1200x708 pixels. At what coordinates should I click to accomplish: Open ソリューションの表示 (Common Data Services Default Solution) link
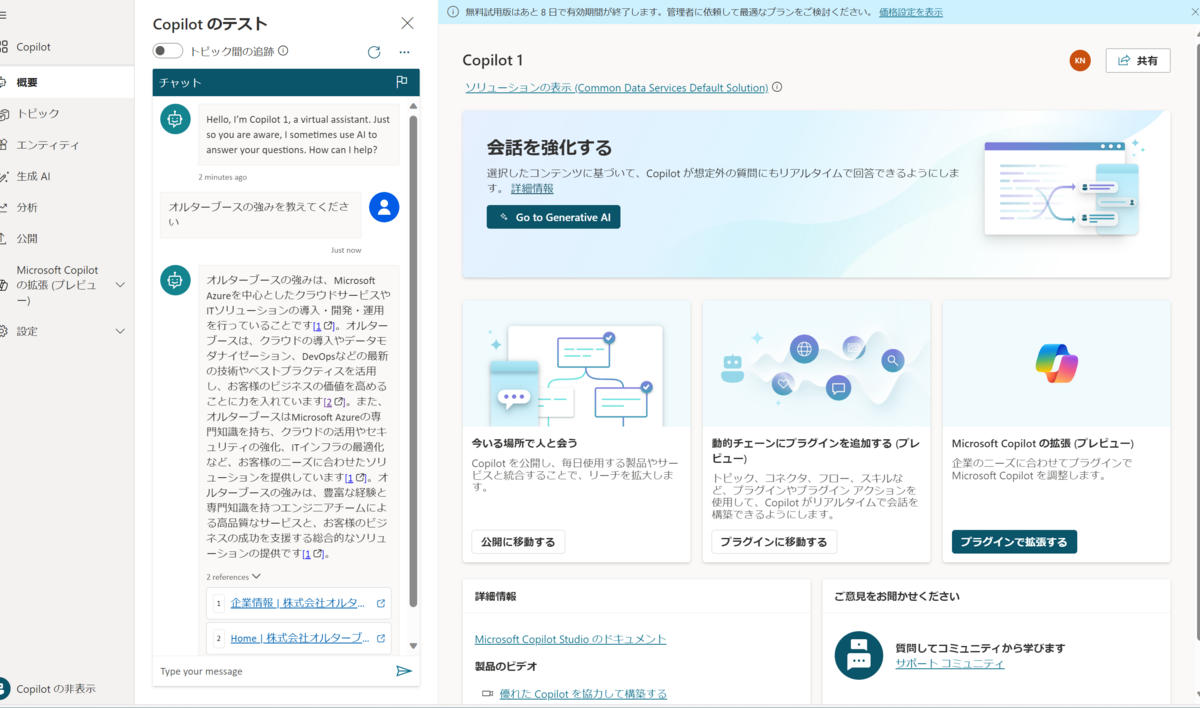pyautogui.click(x=617, y=88)
